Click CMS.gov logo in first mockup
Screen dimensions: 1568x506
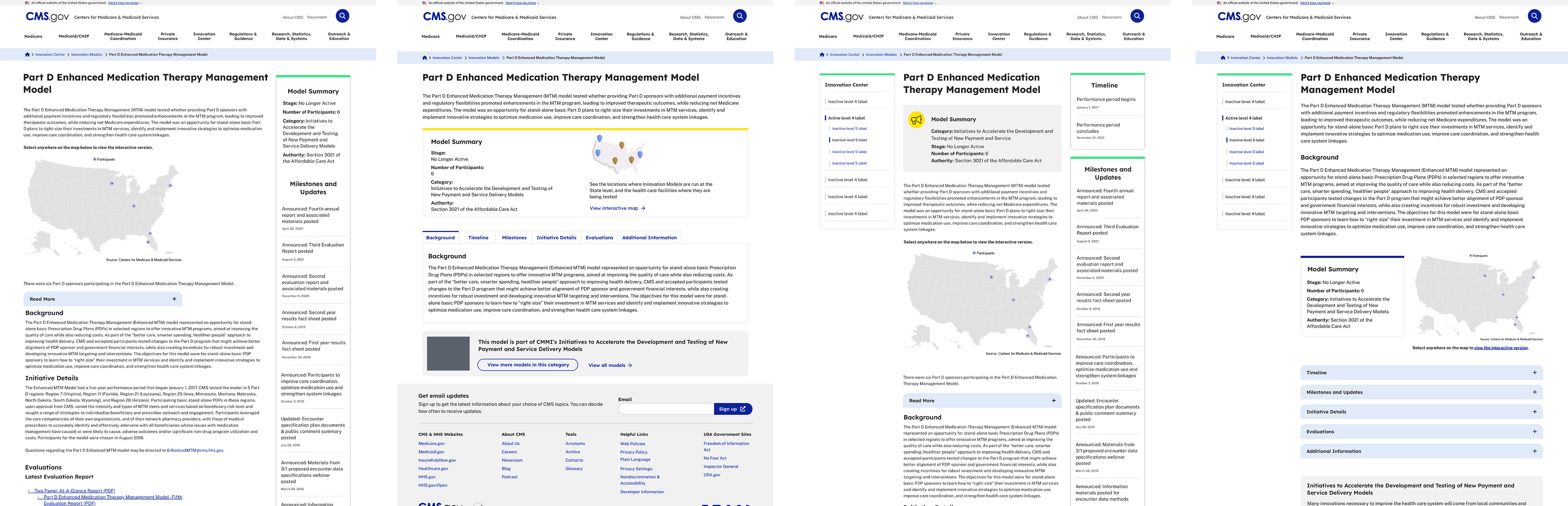pyautogui.click(x=48, y=16)
